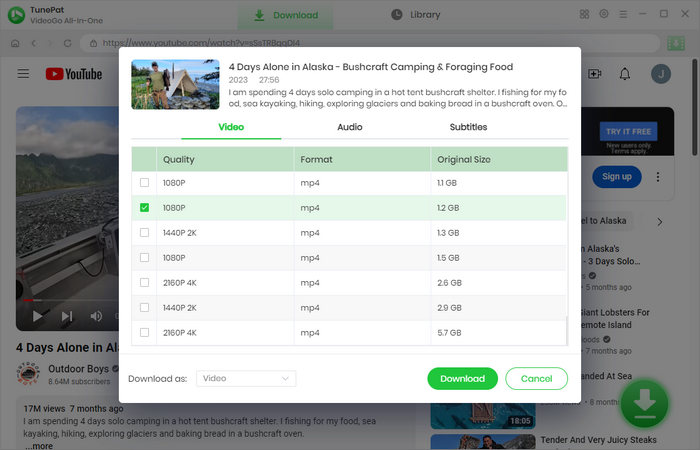This screenshot has height=450, width=700.
Task: Click the URL address field
Action: pyautogui.click(x=371, y=43)
